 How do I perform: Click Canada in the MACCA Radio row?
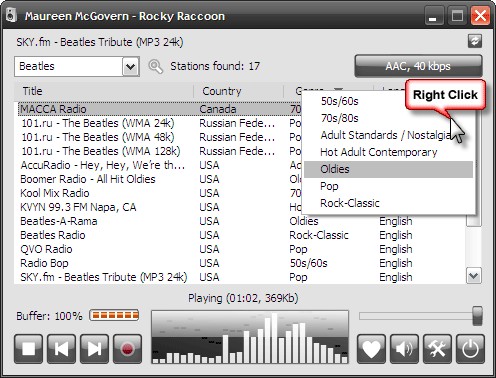click(x=218, y=109)
